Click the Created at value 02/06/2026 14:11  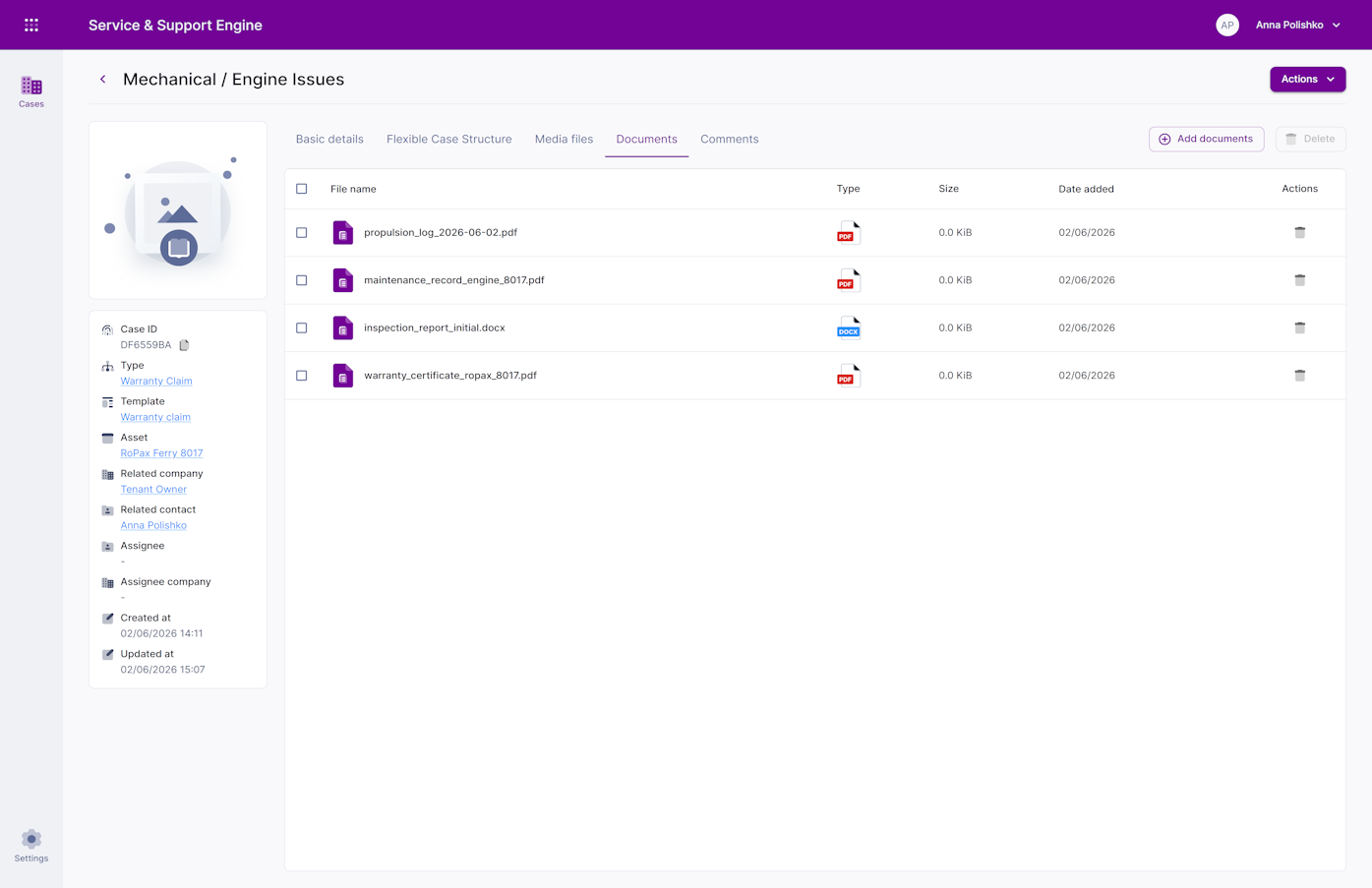[x=161, y=633]
